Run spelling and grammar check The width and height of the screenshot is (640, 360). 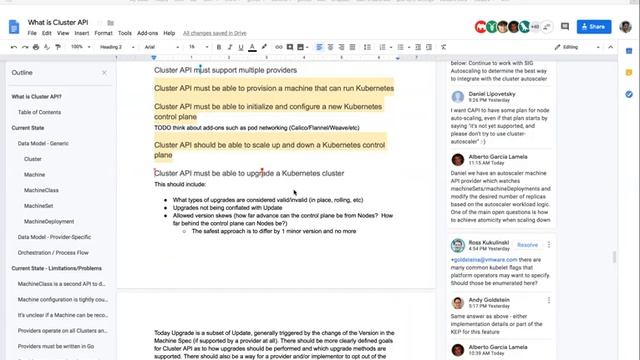[x=47, y=47]
